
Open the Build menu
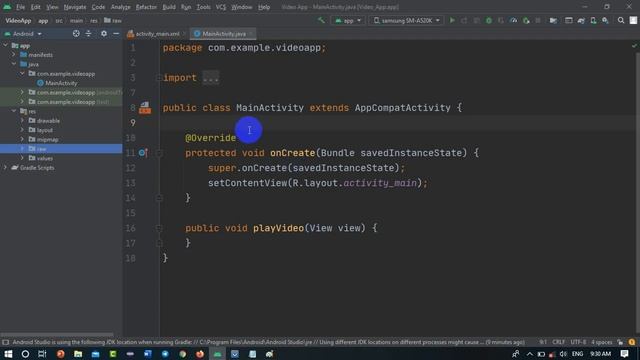169,7
